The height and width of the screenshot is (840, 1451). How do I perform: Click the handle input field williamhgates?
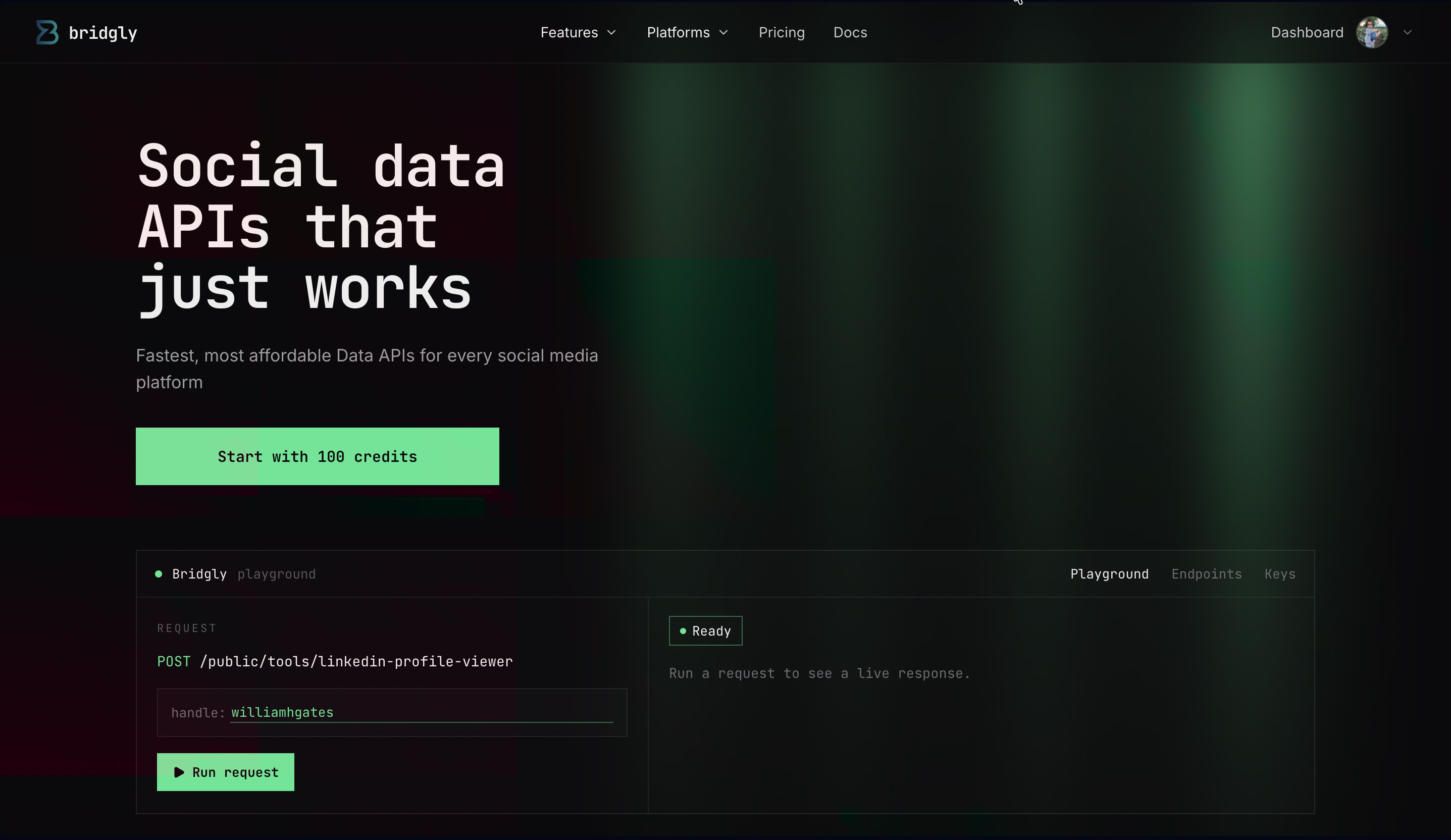(x=422, y=712)
